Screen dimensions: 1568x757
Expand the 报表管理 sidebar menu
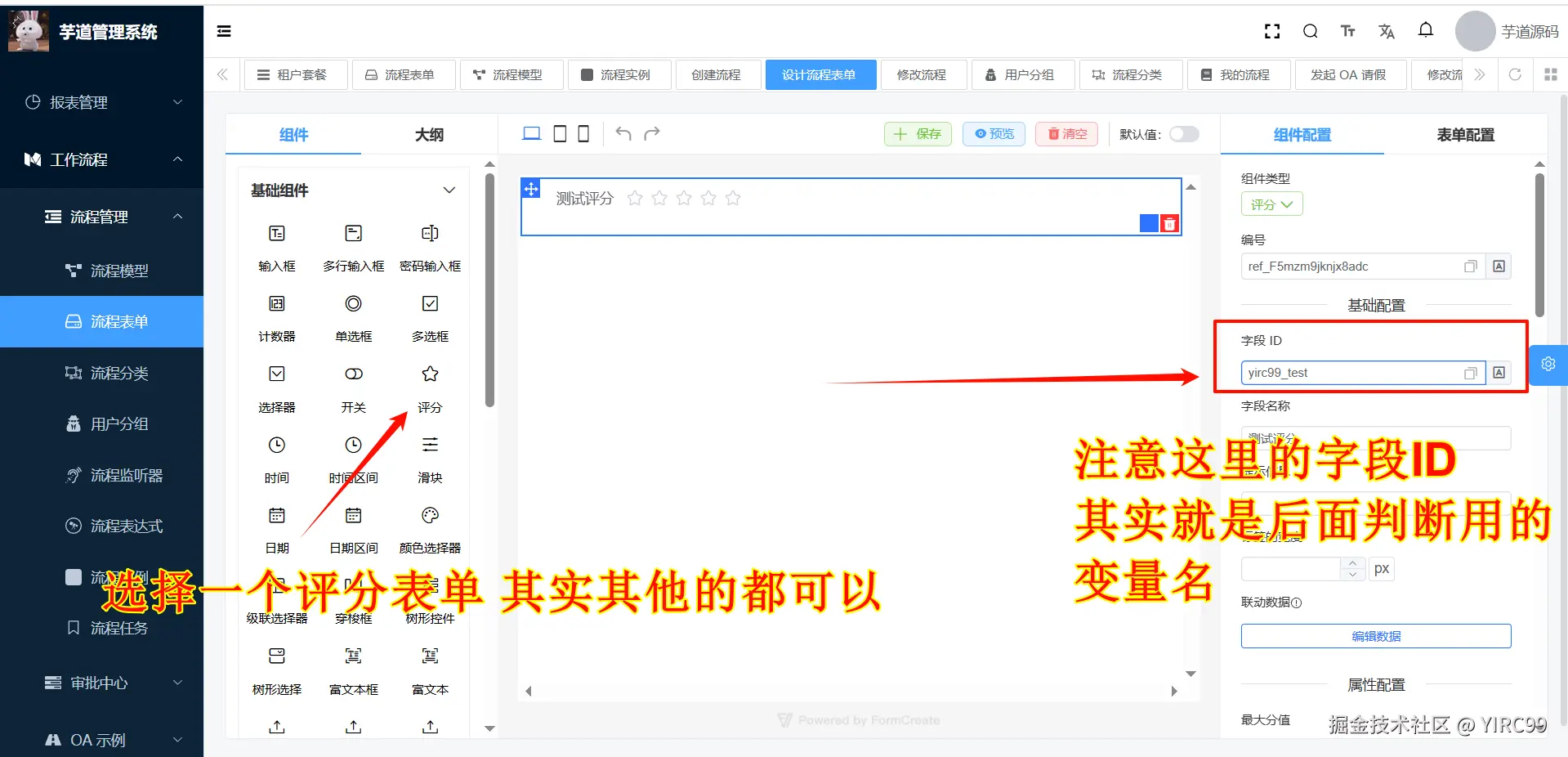(101, 102)
